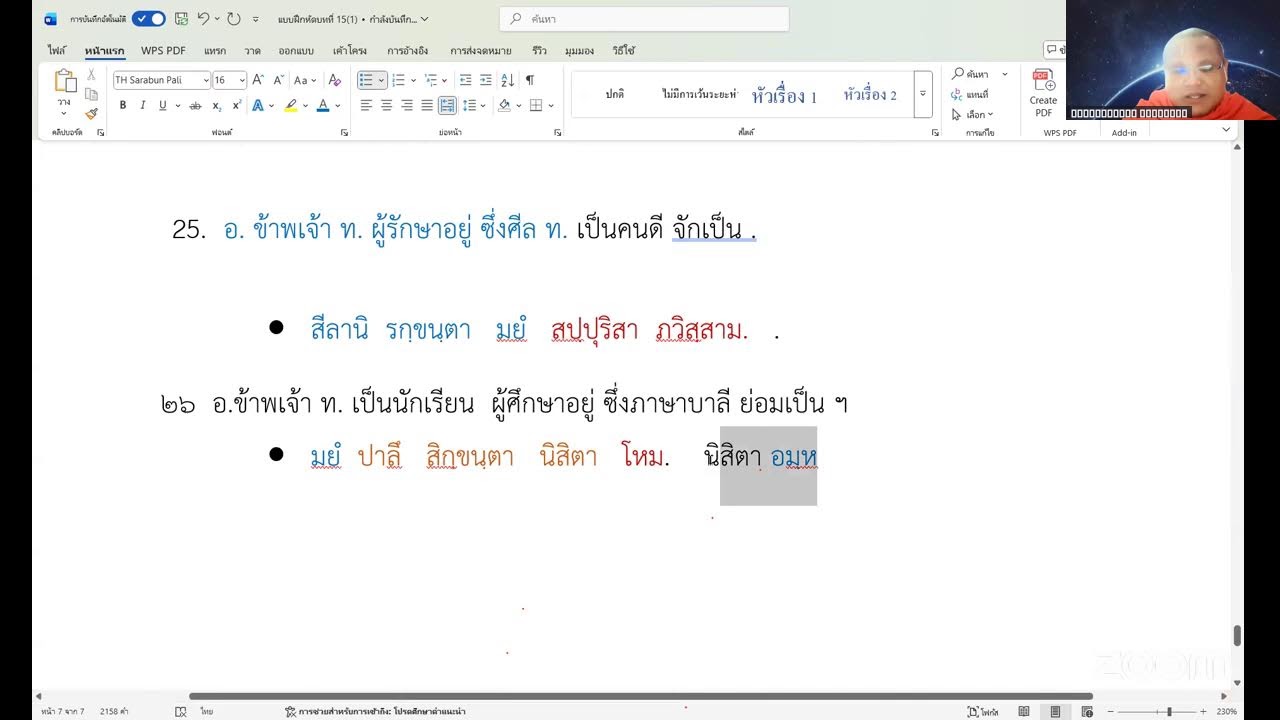This screenshot has width=1280, height=720.
Task: Justify the paragraph text
Action: point(427,105)
